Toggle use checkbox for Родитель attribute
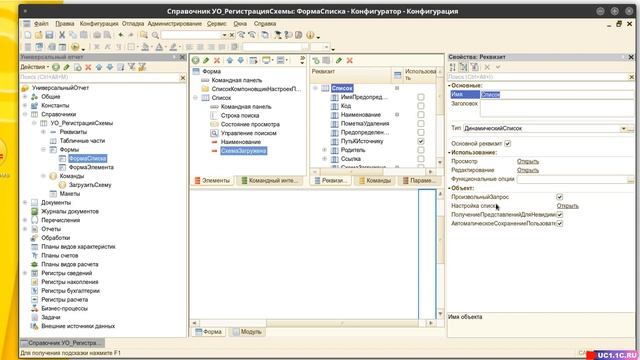 coord(421,150)
